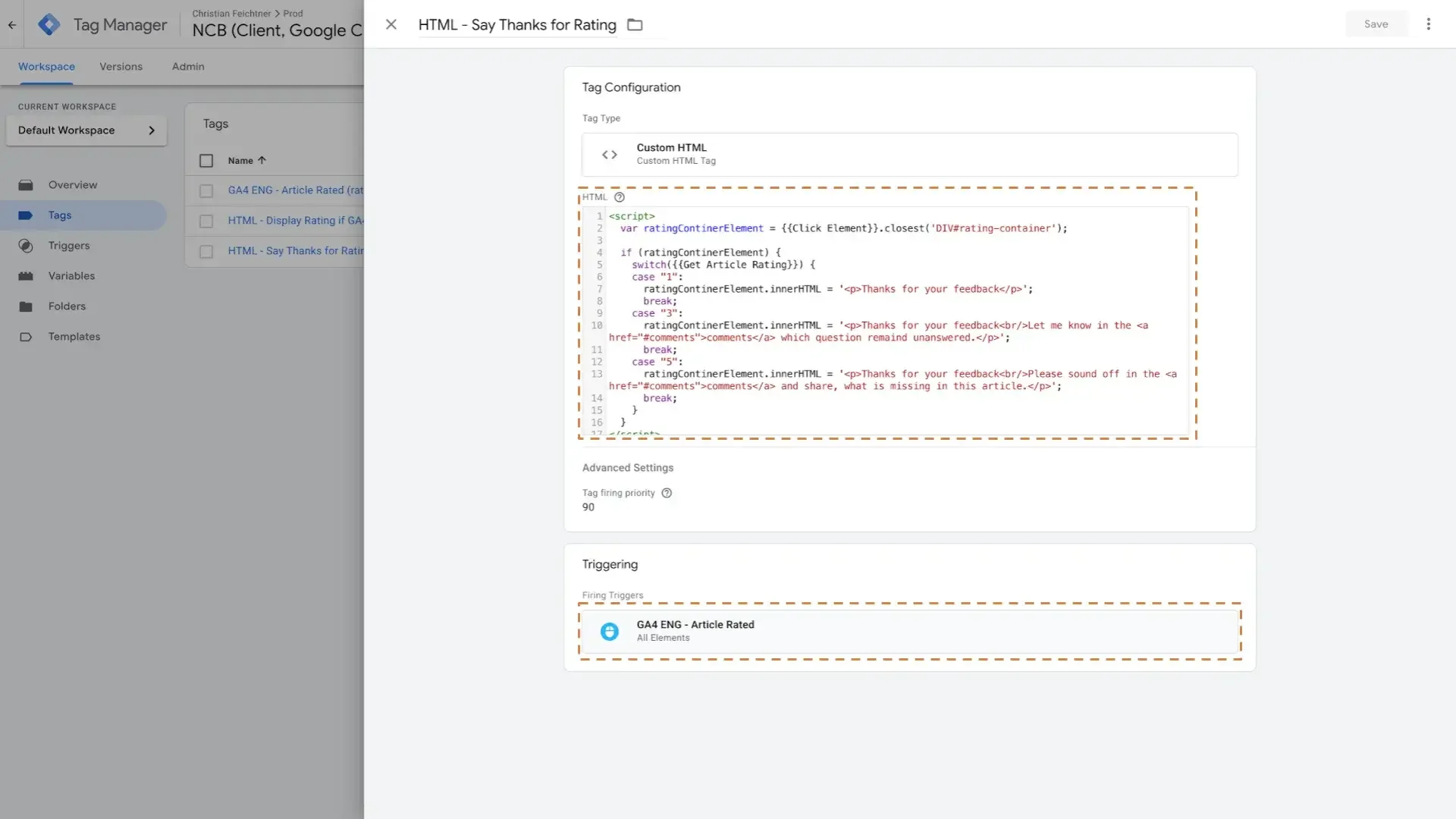Click the Custom HTML code brackets icon
Screen dimensions: 1456x819
click(x=609, y=155)
